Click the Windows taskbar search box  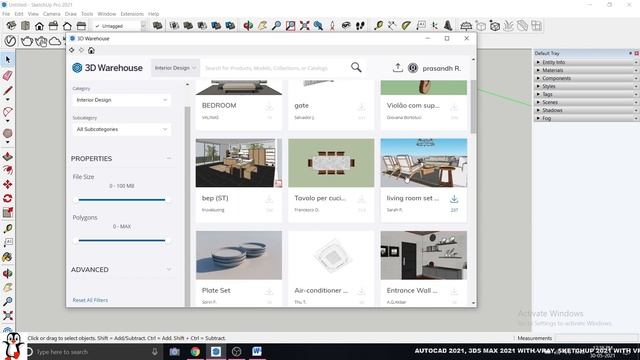point(93,352)
